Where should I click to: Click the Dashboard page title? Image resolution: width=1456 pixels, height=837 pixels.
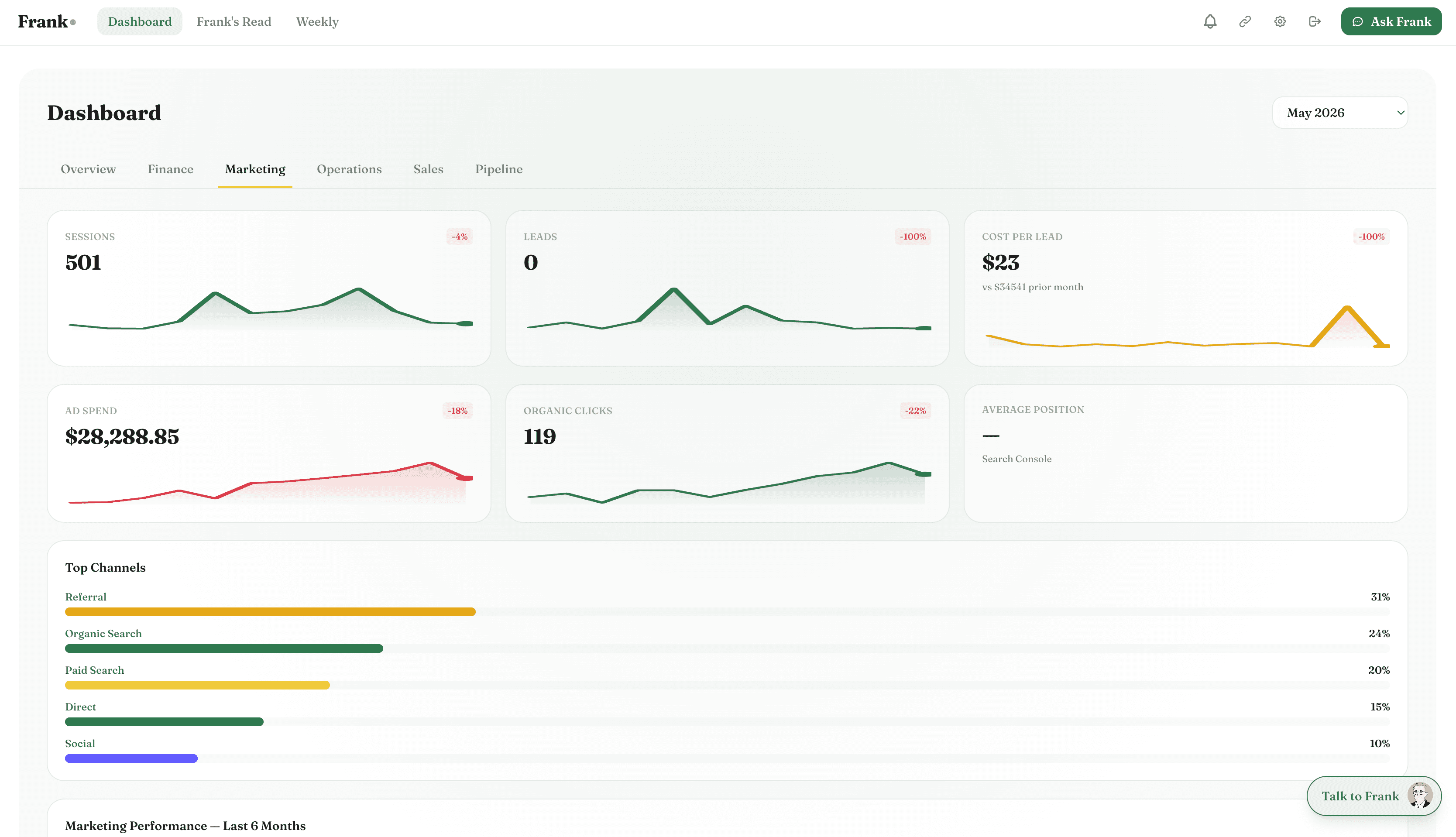[104, 113]
